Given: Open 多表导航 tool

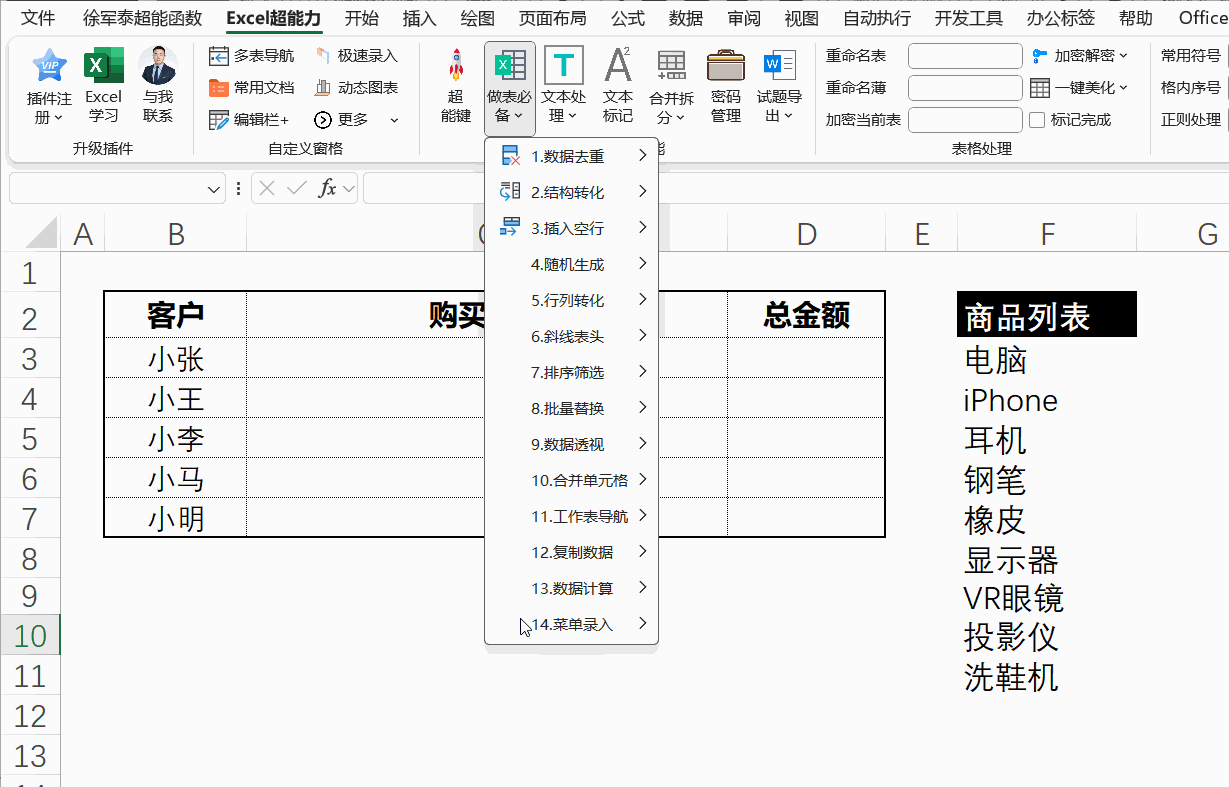Looking at the screenshot, I should pos(251,56).
